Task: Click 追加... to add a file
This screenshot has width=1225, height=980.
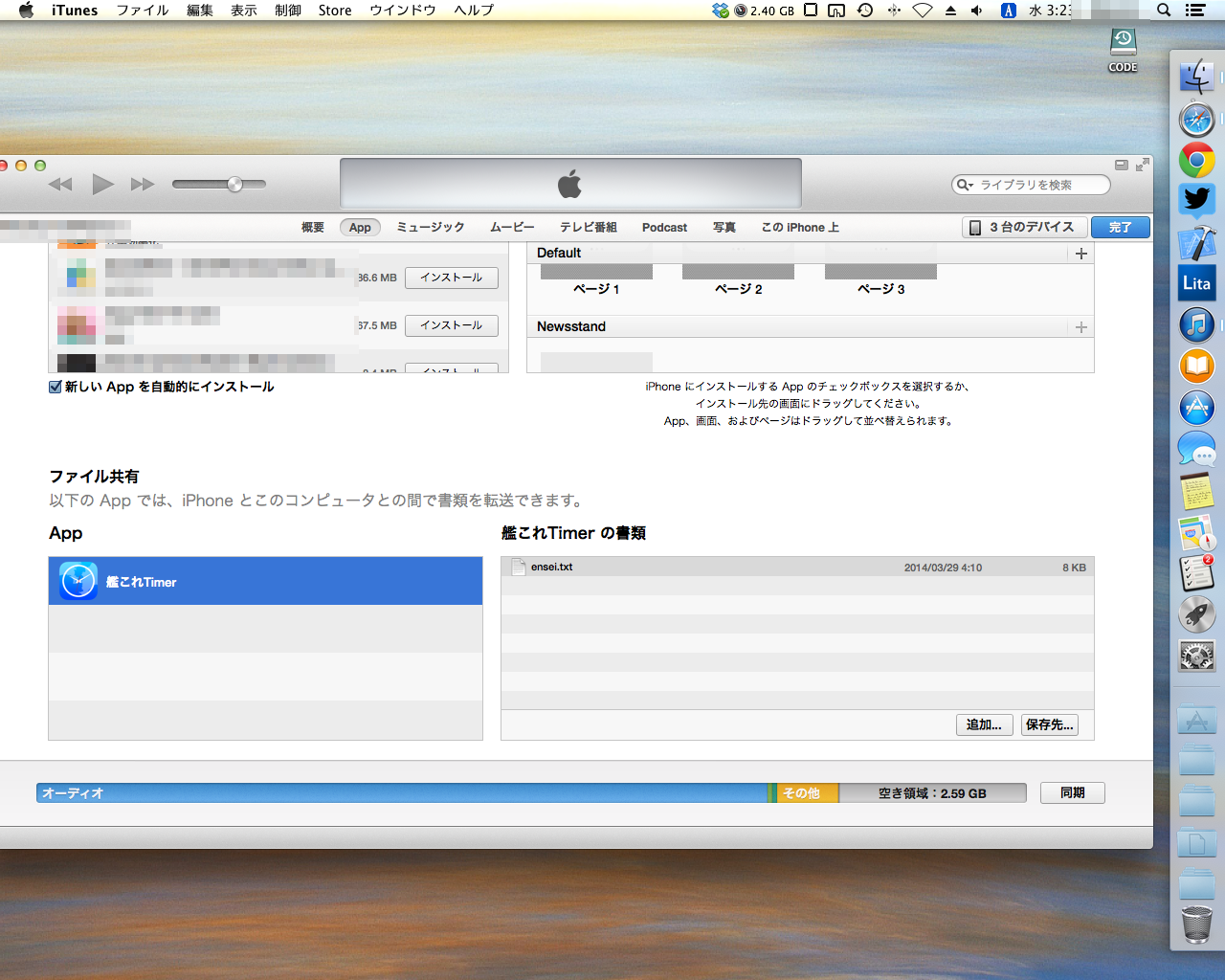Action: pos(984,724)
